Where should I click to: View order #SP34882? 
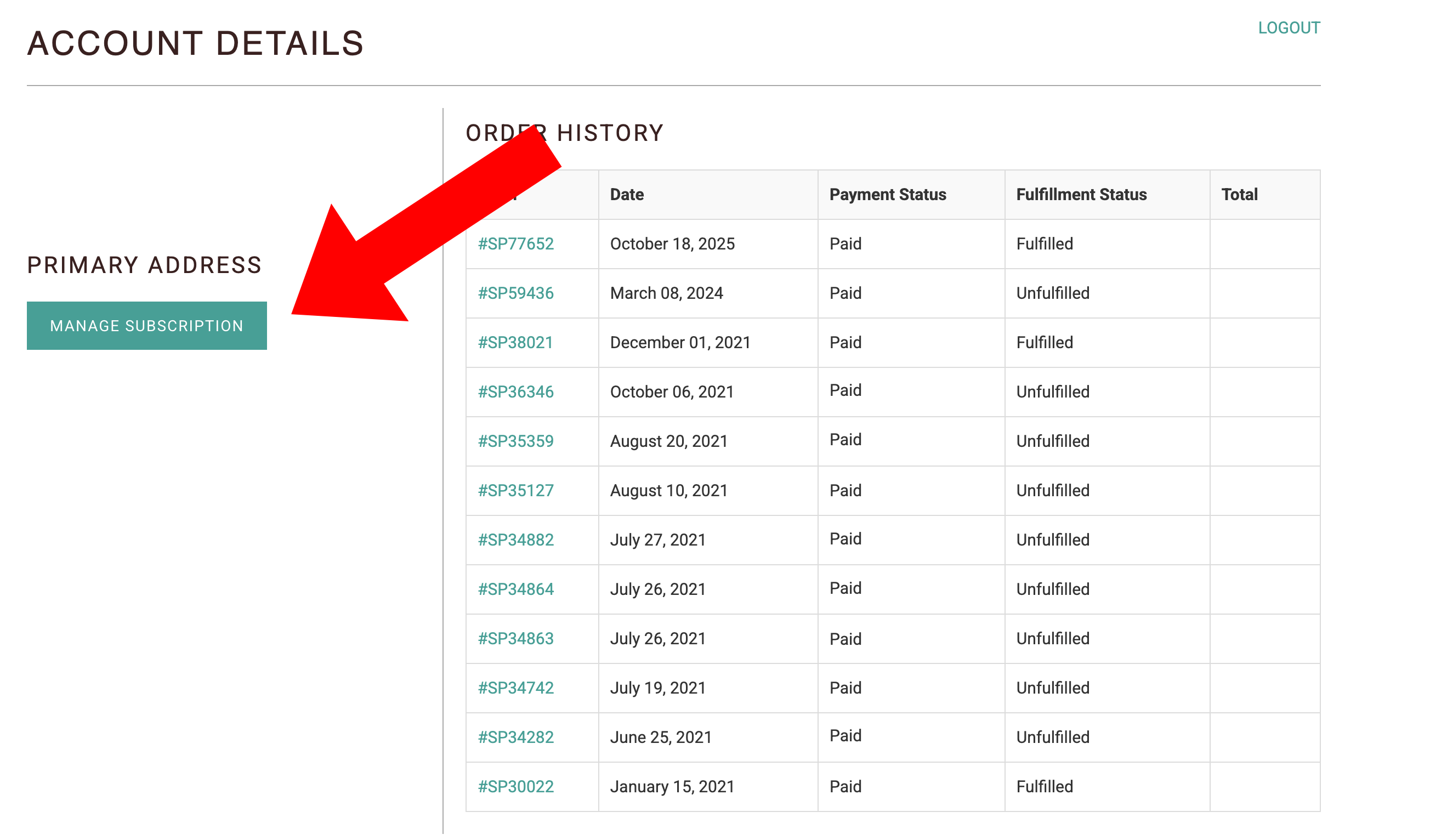pyautogui.click(x=515, y=540)
